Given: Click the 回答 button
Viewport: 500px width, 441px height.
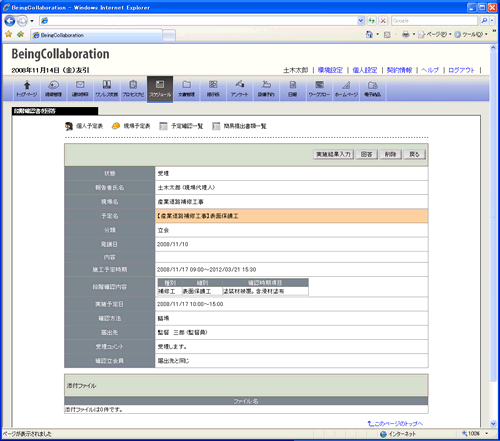Looking at the screenshot, I should (366, 154).
